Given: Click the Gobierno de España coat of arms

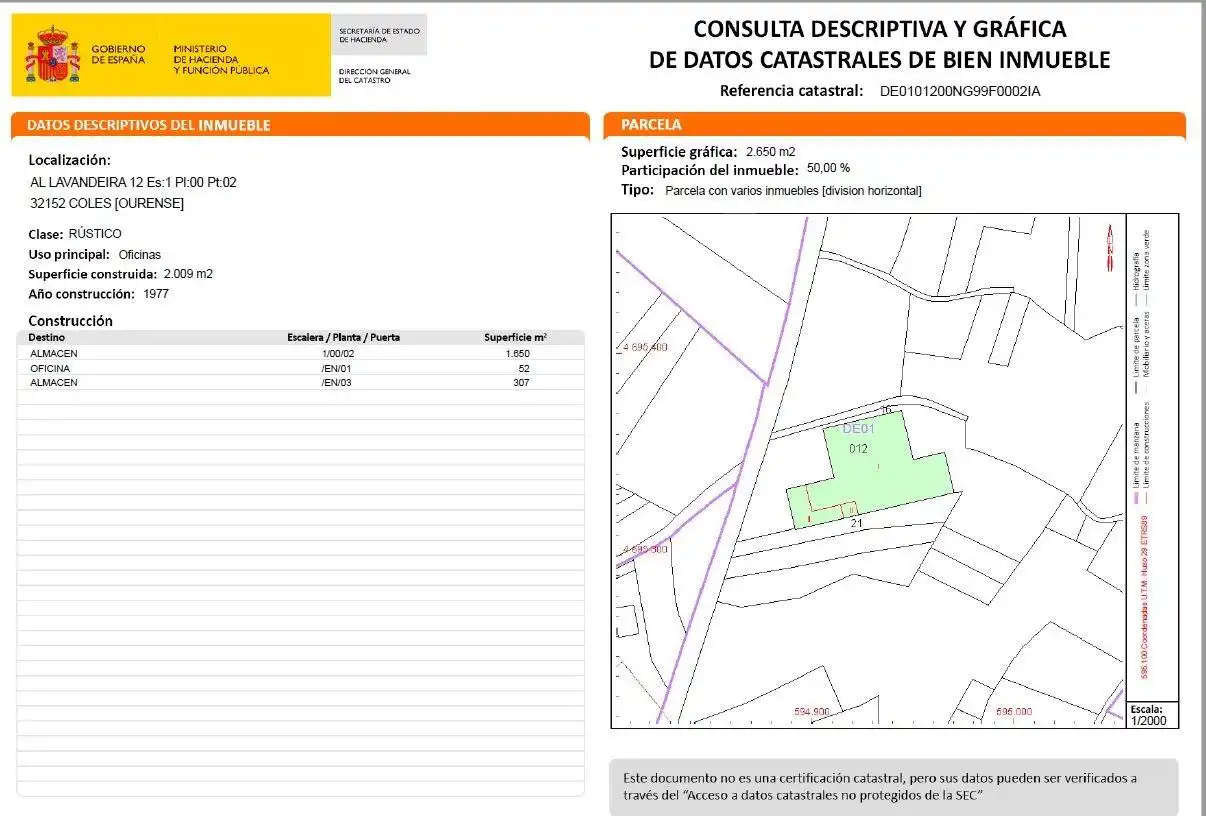Looking at the screenshot, I should pos(52,55).
